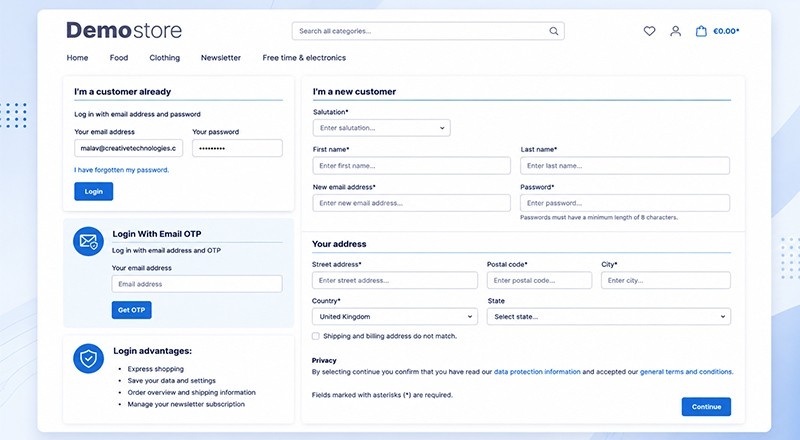Focus the Your password field

coord(237,148)
